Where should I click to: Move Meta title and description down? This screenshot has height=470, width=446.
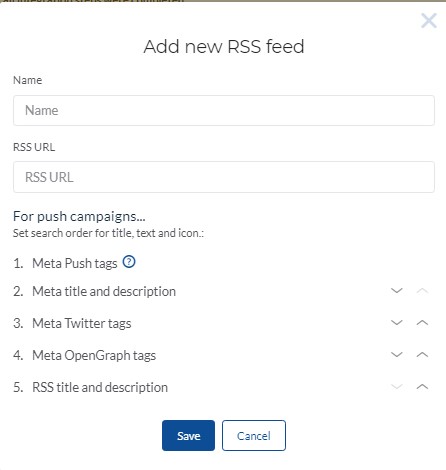pos(397,291)
